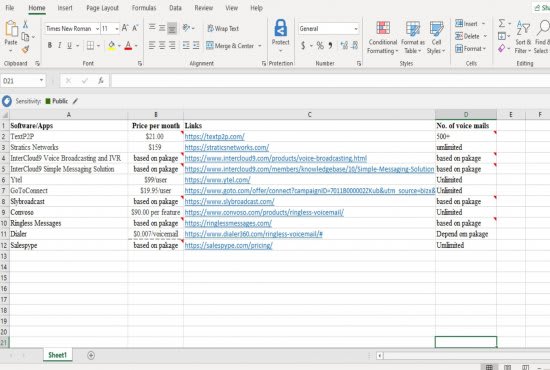The image size is (550, 370).
Task: Add a new sheet with plus icon
Action: coord(91,355)
